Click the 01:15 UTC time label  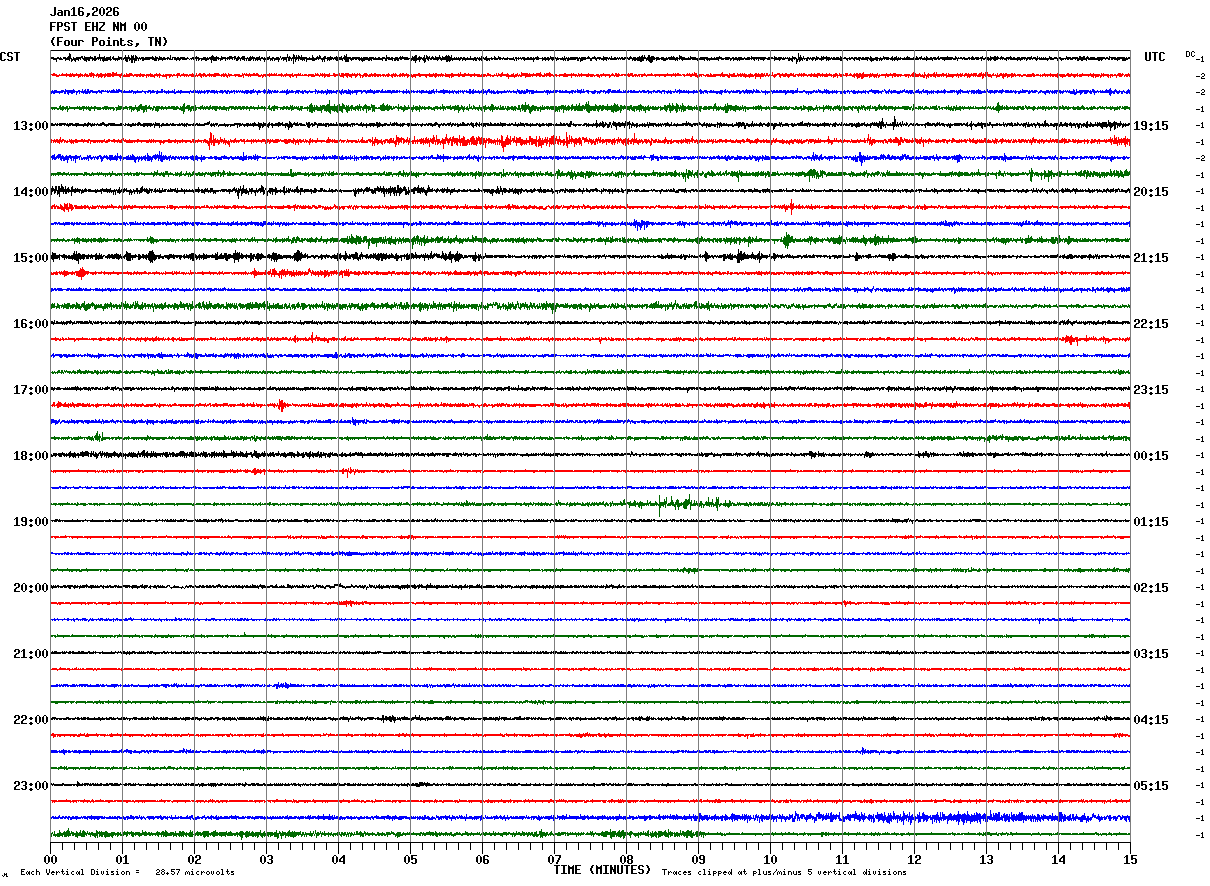(1151, 522)
